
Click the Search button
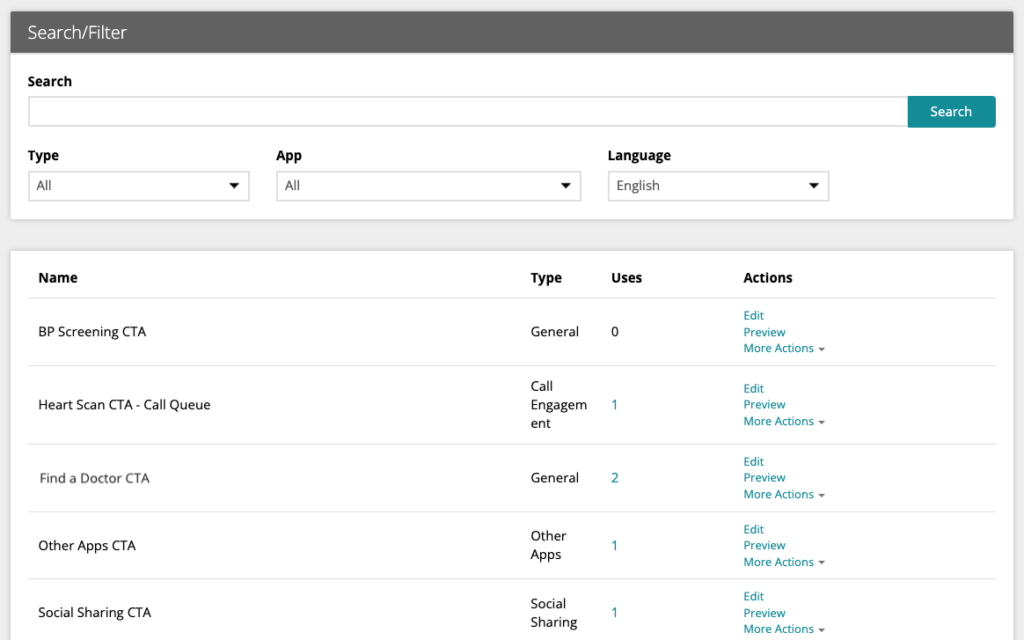point(951,112)
